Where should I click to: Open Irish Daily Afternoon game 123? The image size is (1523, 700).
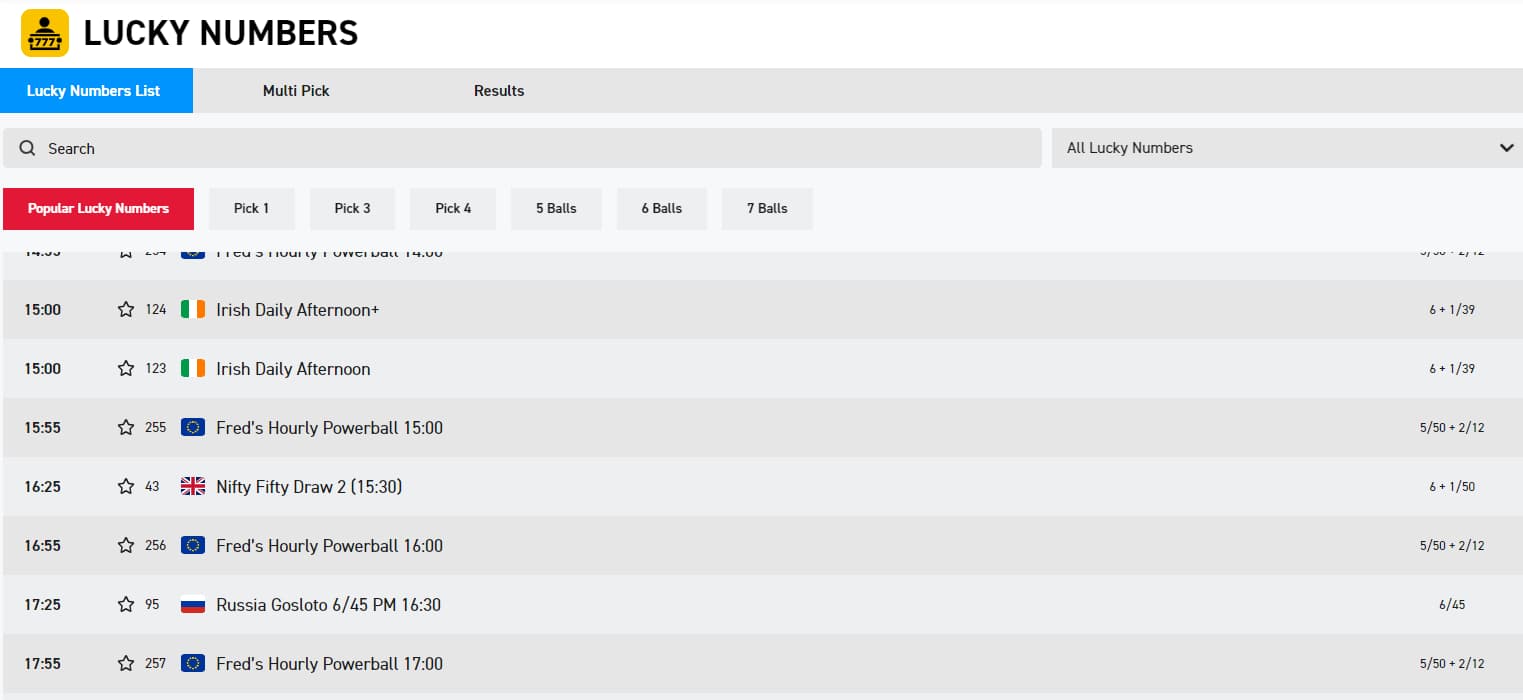(x=293, y=369)
